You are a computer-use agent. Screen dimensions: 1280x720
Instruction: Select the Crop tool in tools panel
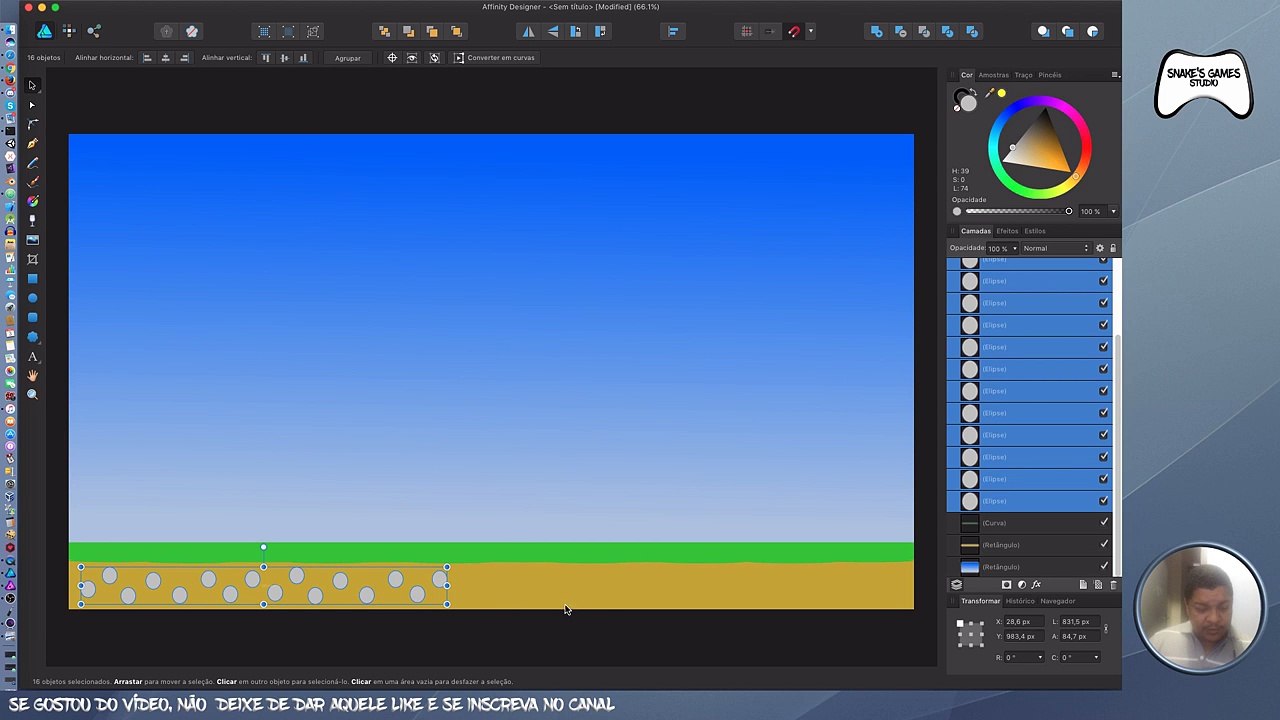tap(32, 259)
